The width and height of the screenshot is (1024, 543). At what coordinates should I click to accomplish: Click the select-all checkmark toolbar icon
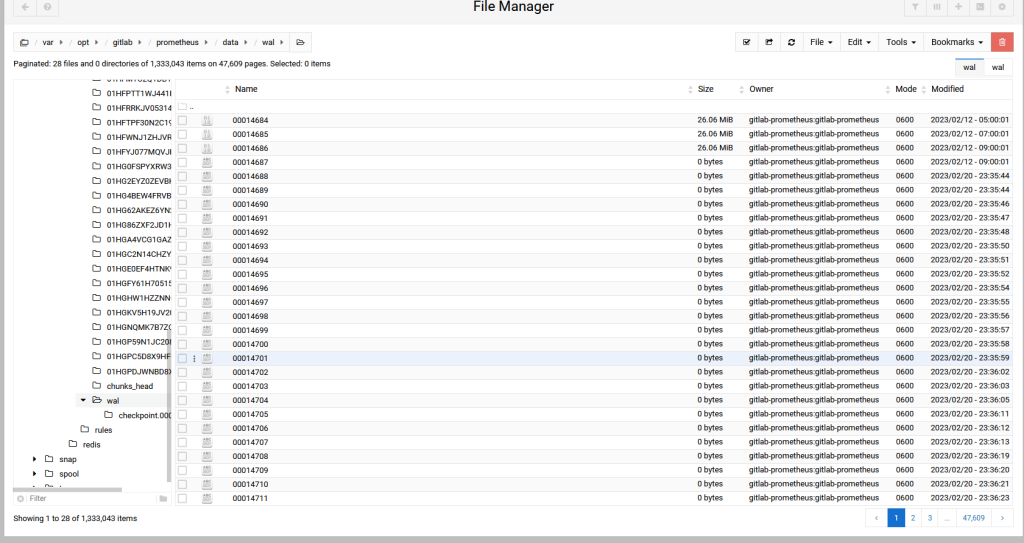746,42
